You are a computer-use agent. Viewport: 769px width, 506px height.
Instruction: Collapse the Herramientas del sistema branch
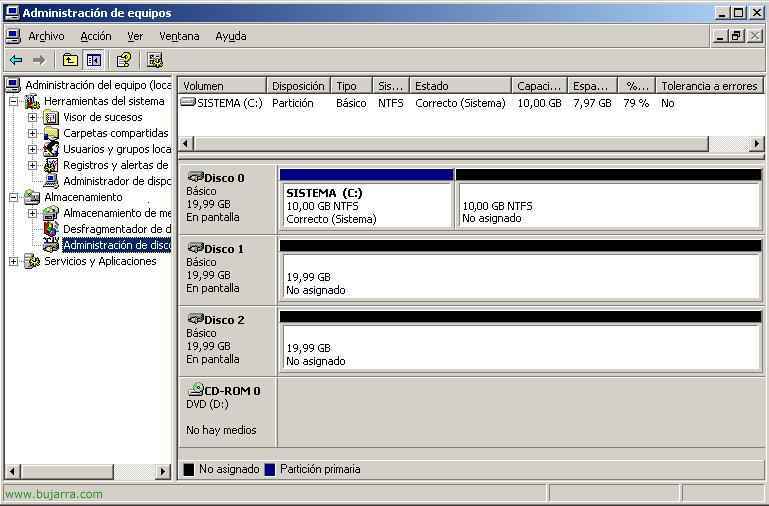click(x=14, y=101)
